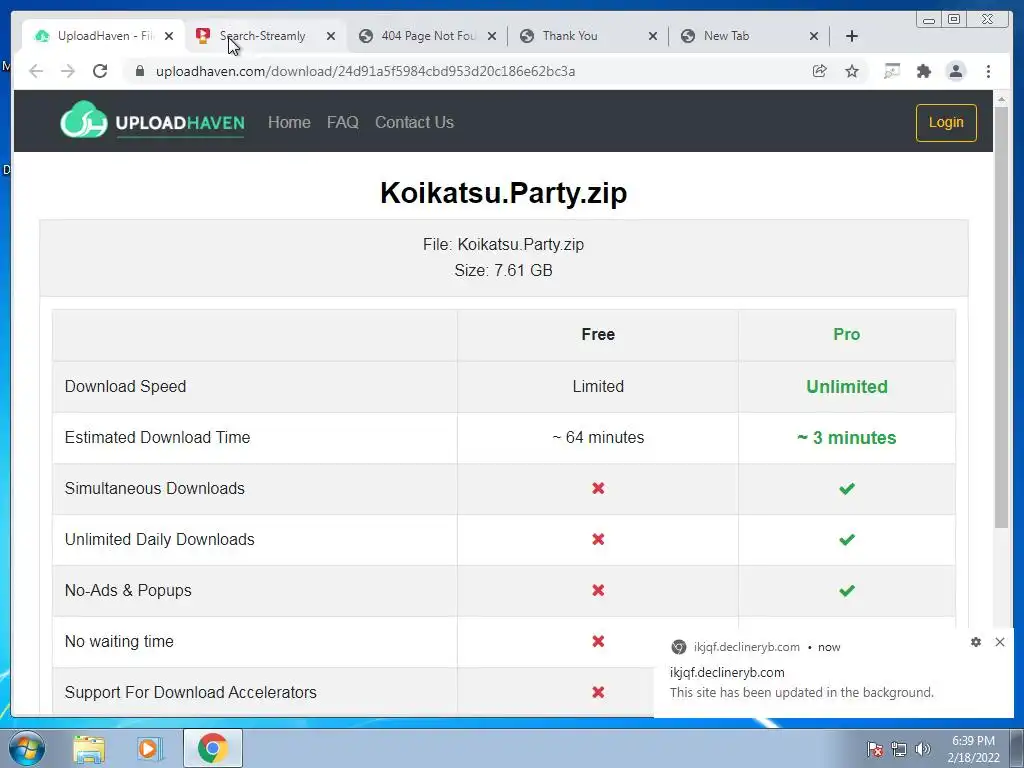Click the Chrome taskbar icon
The height and width of the screenshot is (768, 1024).
213,748
